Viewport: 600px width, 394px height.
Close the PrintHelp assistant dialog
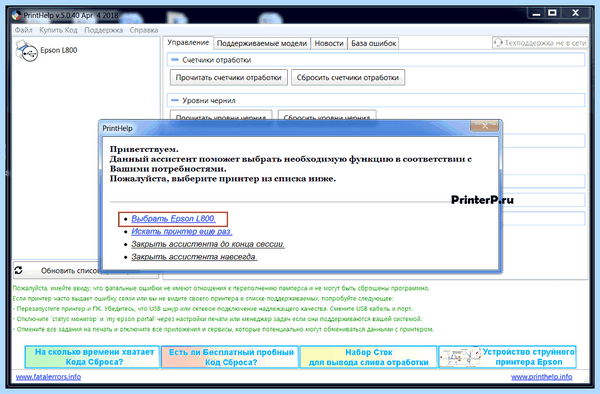(x=484, y=125)
